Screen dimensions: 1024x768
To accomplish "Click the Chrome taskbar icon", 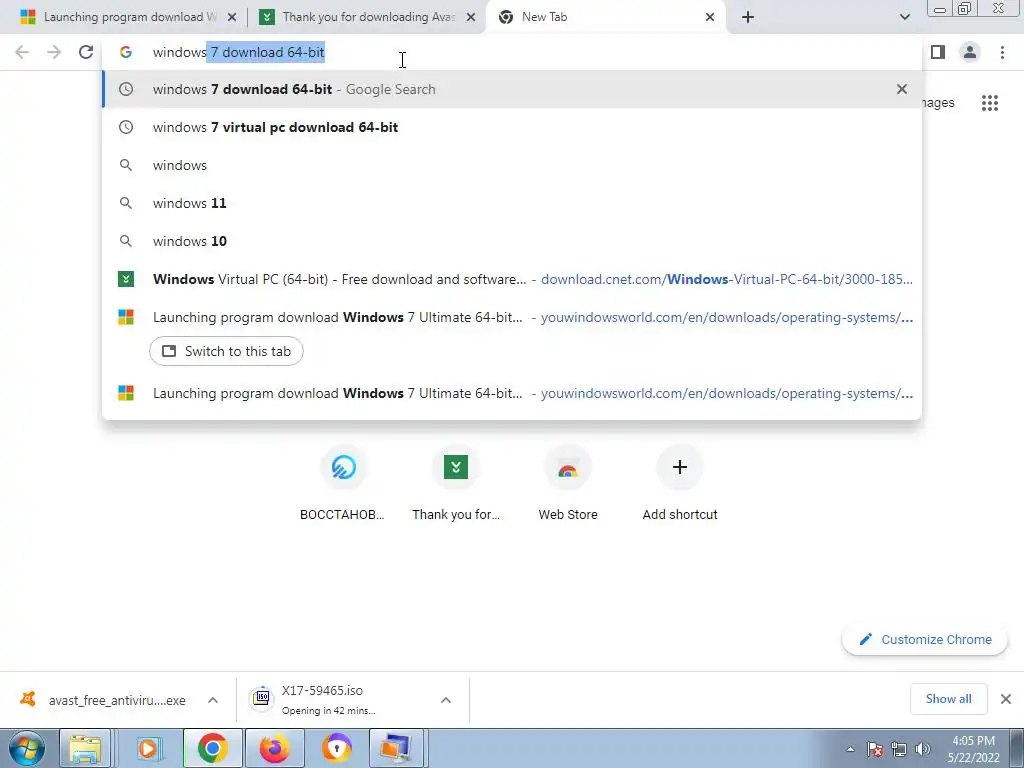I will click(212, 748).
